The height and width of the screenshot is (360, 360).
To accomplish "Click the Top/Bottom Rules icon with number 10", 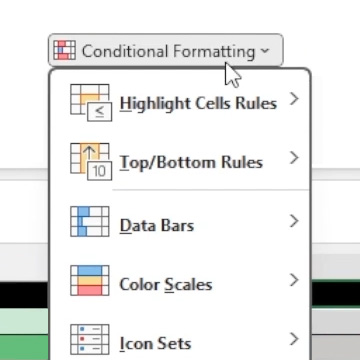I will pyautogui.click(x=91, y=162).
